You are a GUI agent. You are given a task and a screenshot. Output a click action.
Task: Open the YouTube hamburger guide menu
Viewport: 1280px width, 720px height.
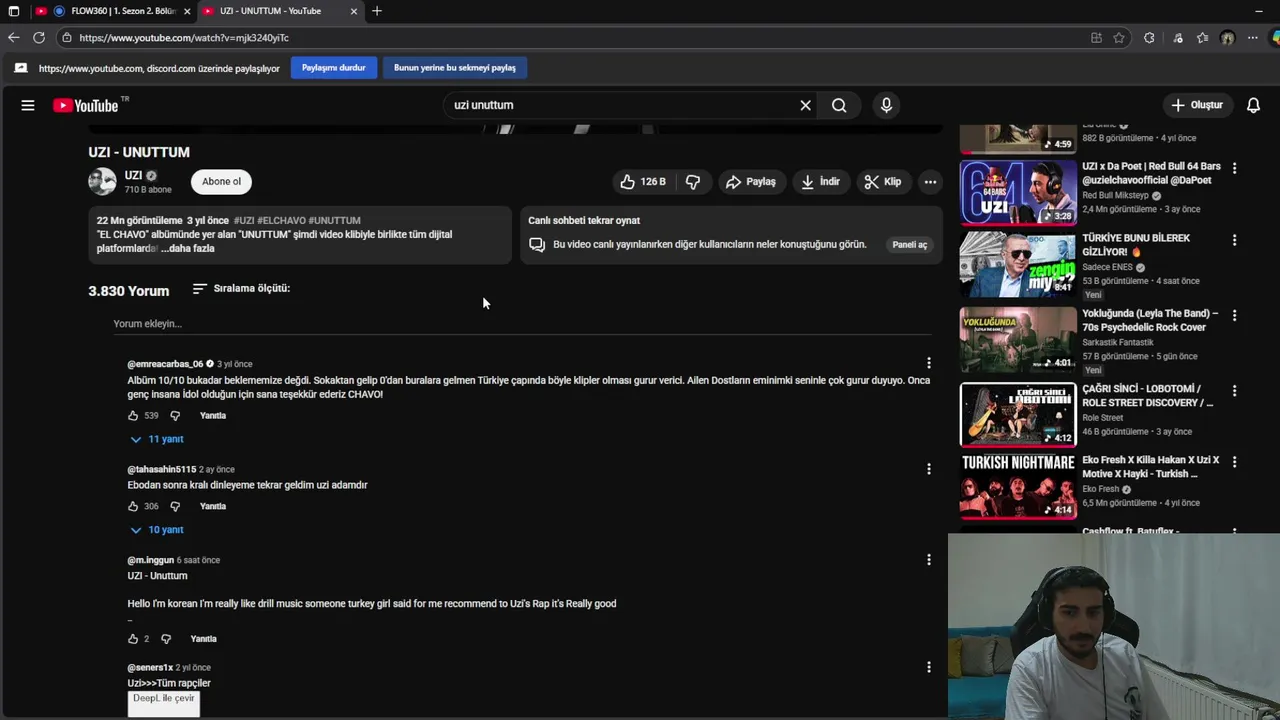(x=28, y=105)
